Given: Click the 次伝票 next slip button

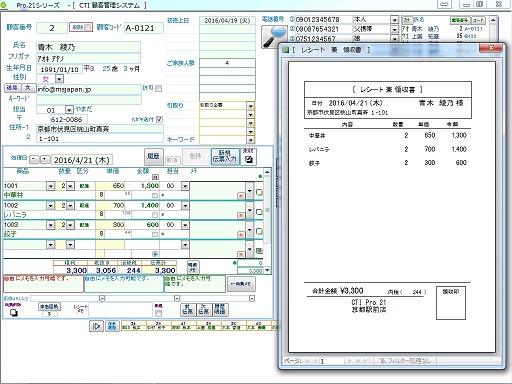Looking at the screenshot, I should (x=204, y=310).
